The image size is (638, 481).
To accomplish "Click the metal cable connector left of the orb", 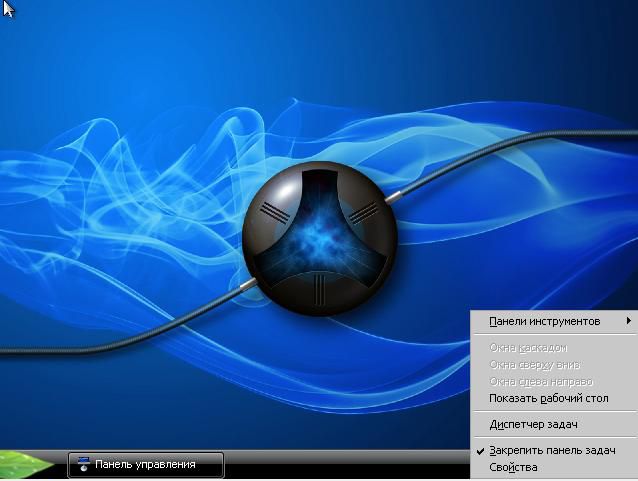I will pyautogui.click(x=245, y=287).
